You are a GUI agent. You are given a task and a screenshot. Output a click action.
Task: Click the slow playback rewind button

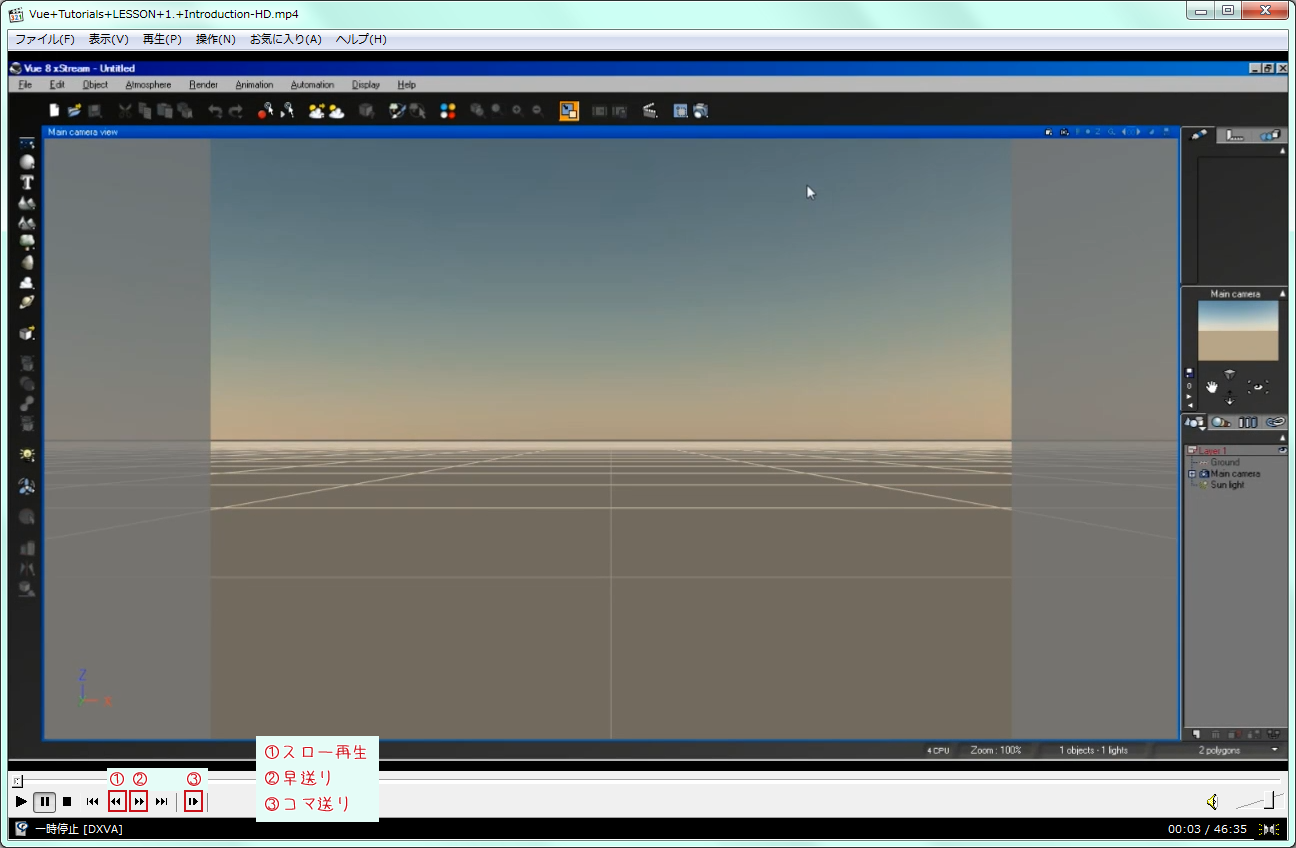click(x=116, y=801)
